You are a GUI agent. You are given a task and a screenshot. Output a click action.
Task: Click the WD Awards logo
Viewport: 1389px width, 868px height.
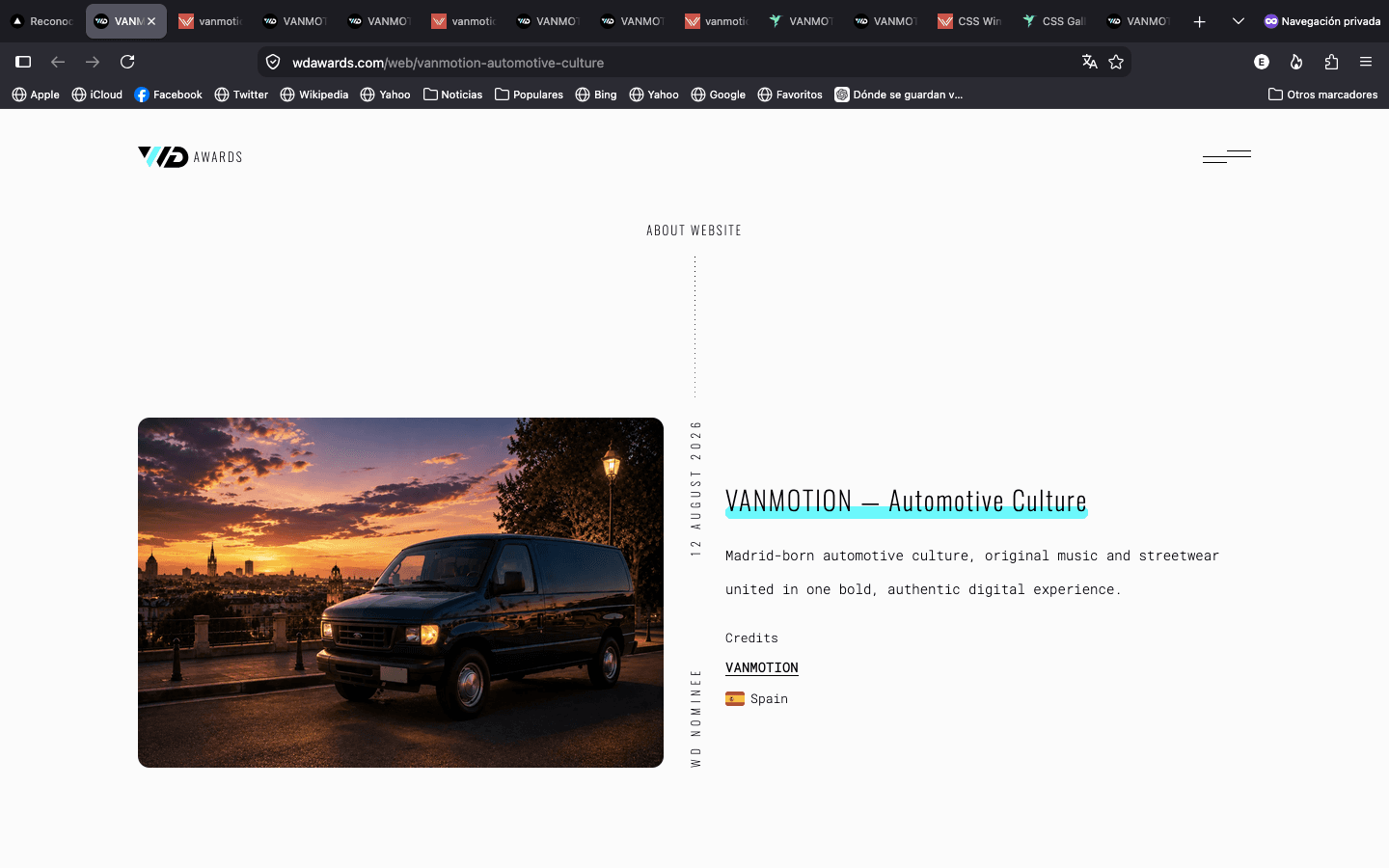(190, 157)
